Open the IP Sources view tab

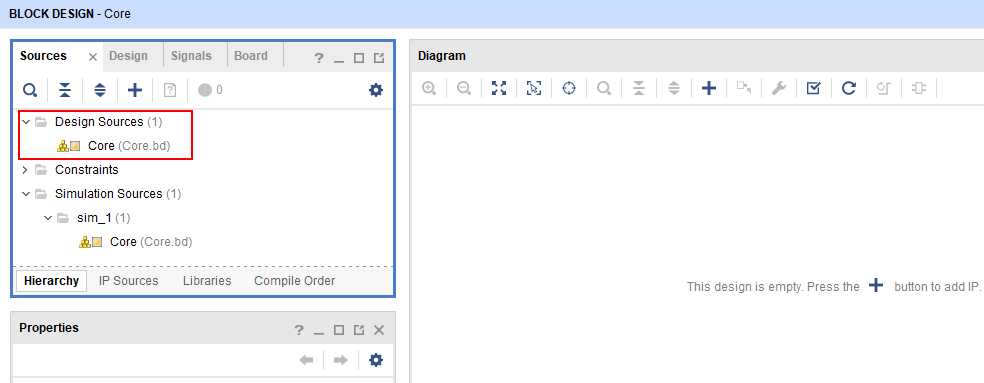coord(129,281)
